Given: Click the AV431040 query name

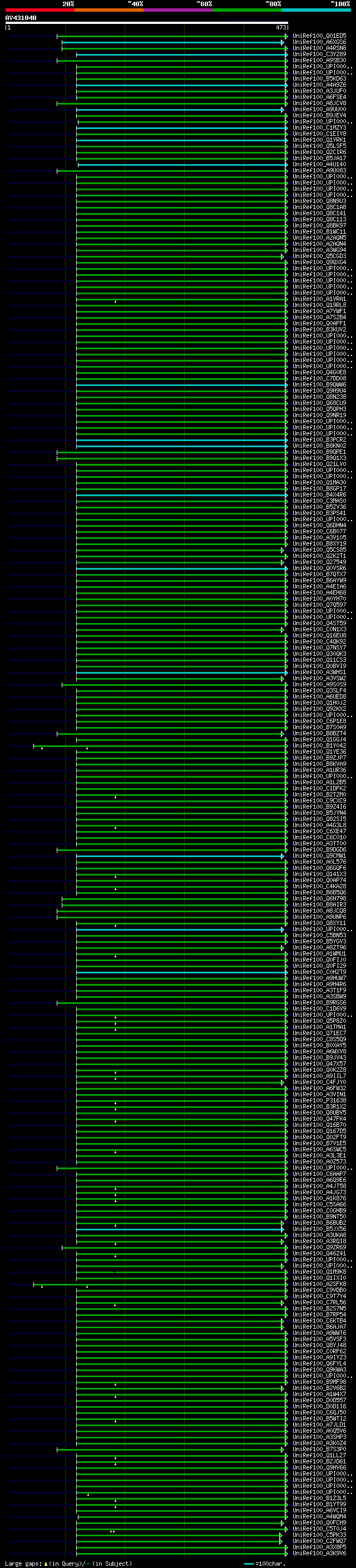Looking at the screenshot, I should coord(21,18).
